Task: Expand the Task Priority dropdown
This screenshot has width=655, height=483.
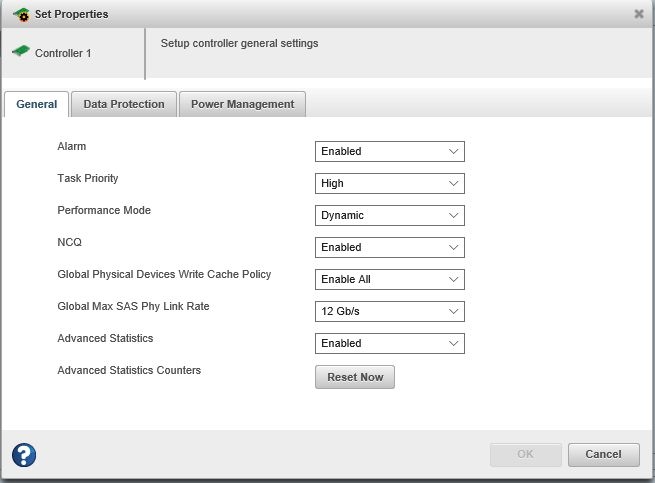Action: tap(389, 184)
